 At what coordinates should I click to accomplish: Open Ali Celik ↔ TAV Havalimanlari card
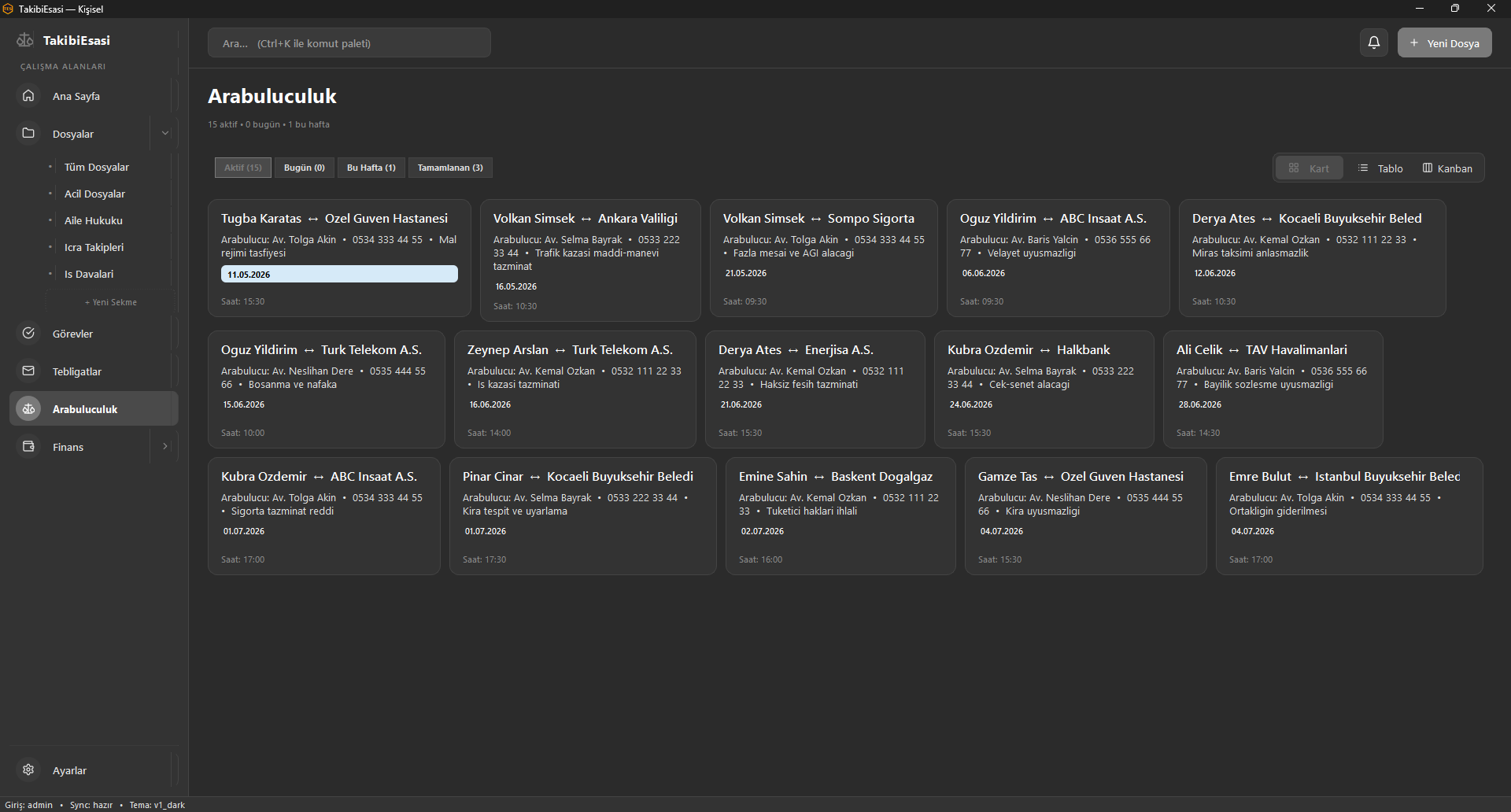coord(1273,389)
